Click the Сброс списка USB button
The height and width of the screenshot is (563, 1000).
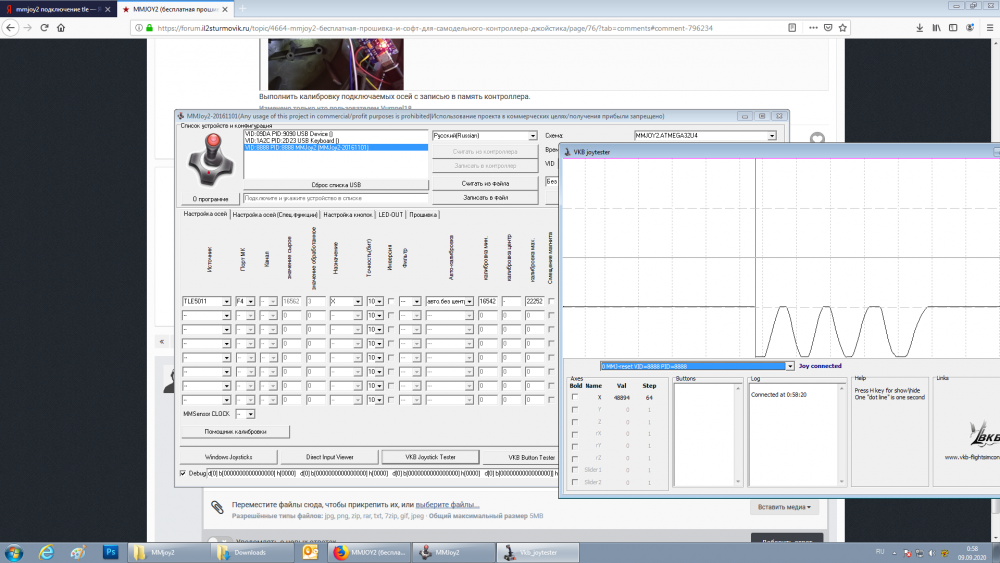coord(335,185)
